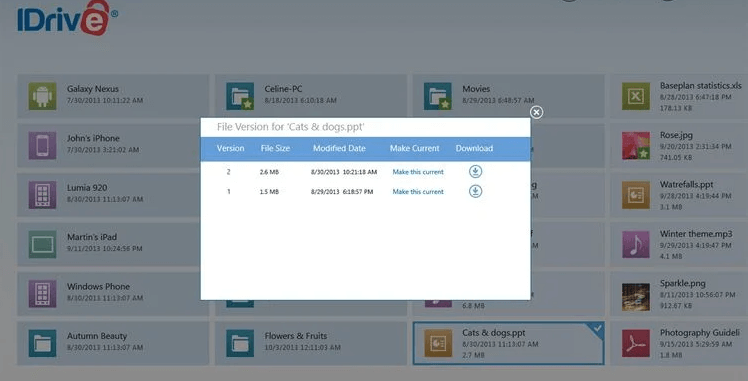Open the Autumn Beauty folder icon
Screen dimensions: 748x381
42,343
